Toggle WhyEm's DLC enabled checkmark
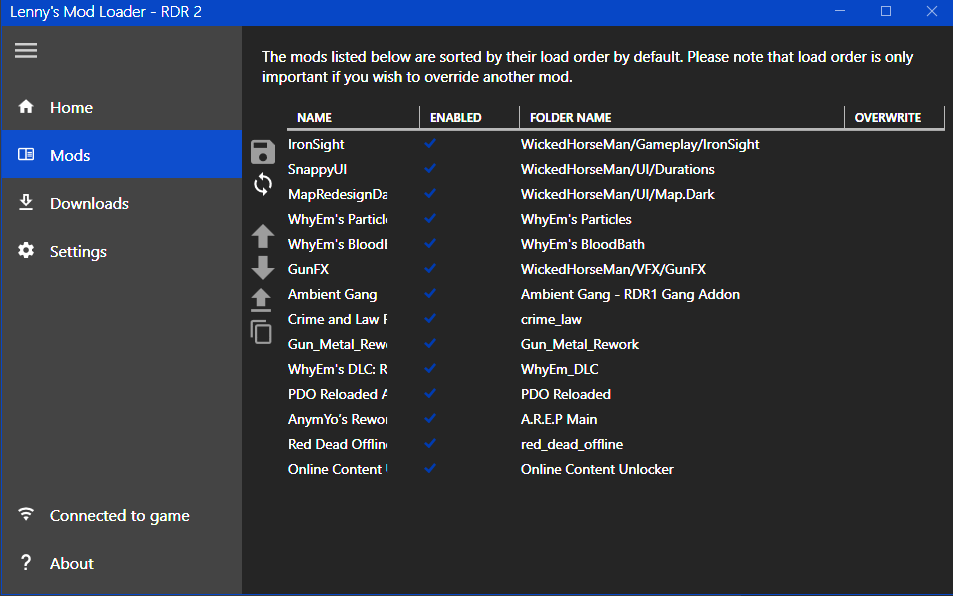953x596 pixels. pos(430,368)
